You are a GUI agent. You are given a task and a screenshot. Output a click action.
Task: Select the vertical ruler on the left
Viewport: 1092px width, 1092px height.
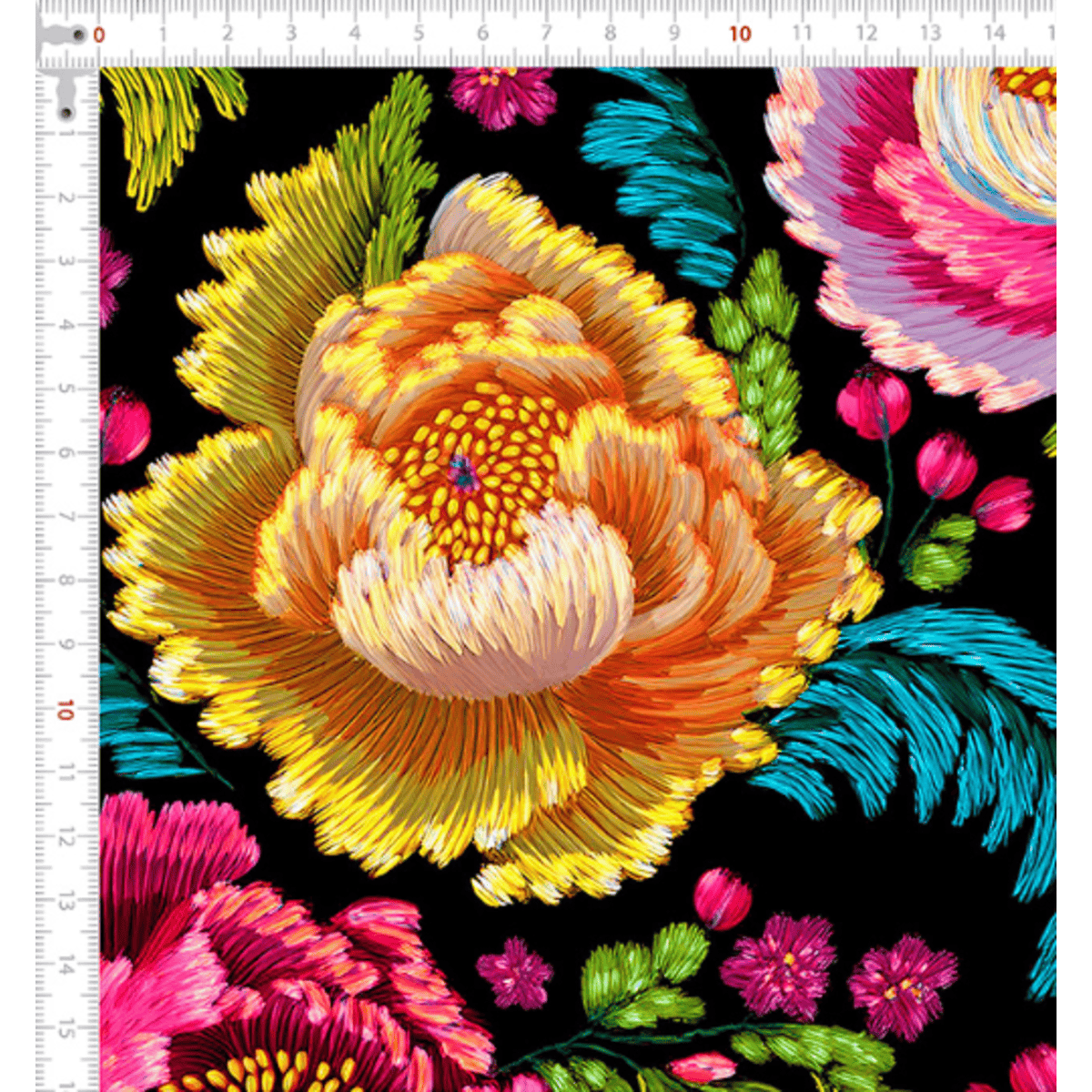pyautogui.click(x=64, y=546)
